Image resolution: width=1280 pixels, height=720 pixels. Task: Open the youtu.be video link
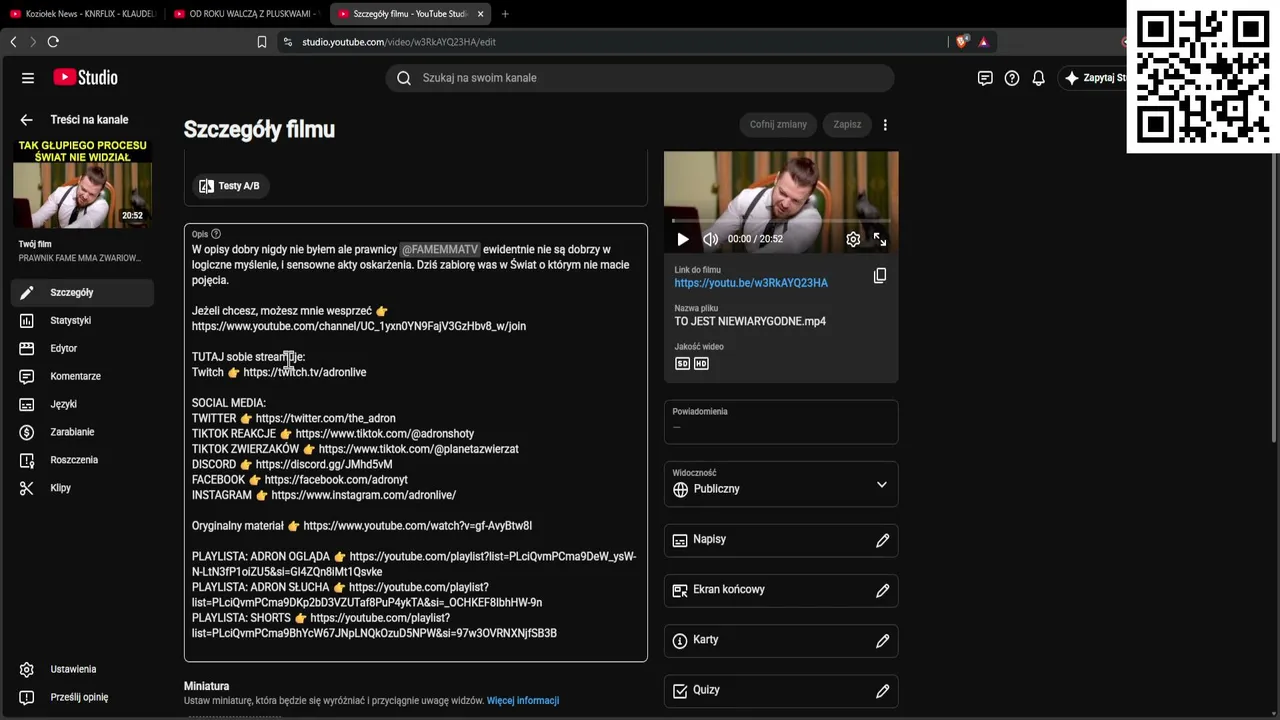(751, 283)
